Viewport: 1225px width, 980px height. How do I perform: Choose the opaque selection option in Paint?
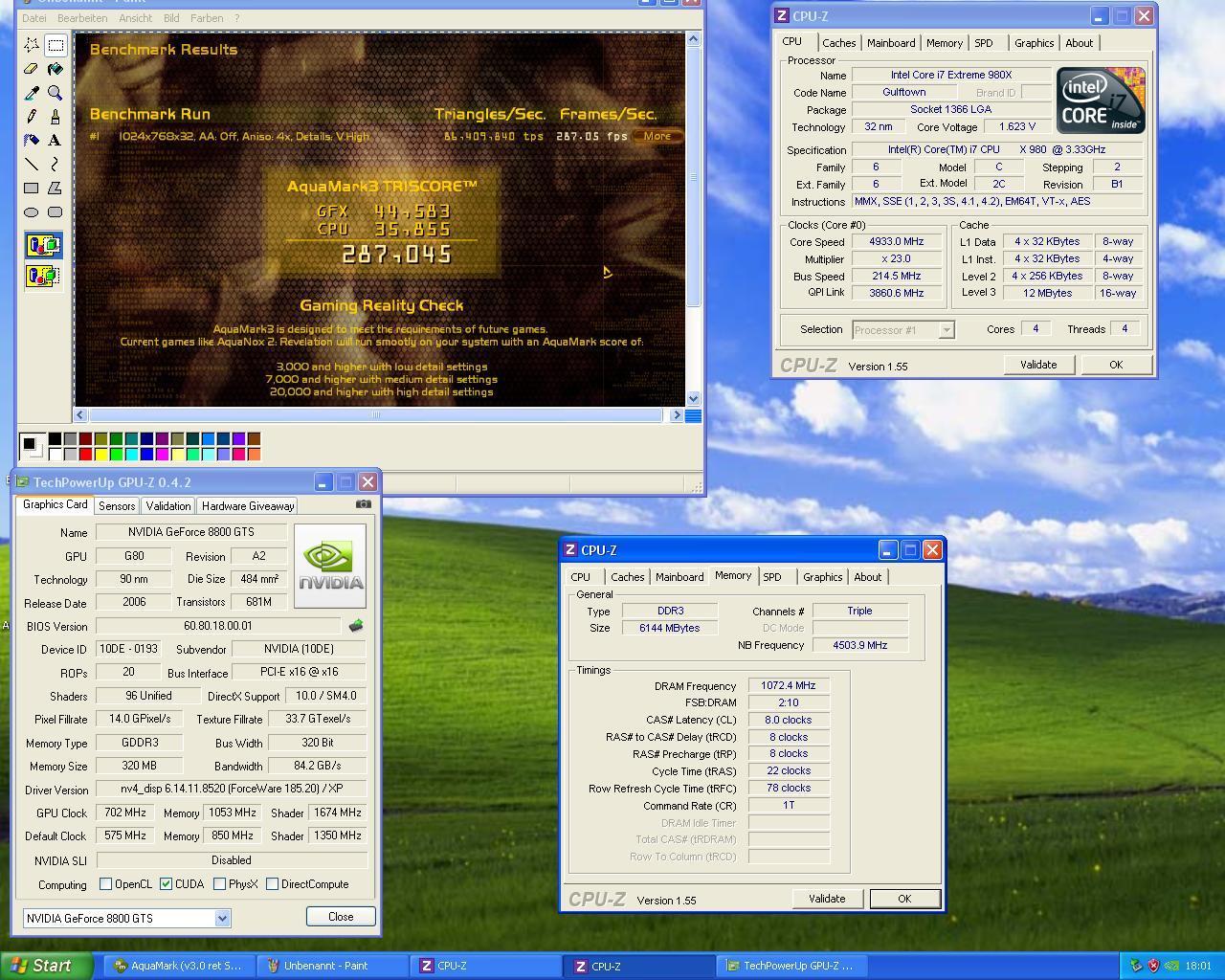(43, 246)
